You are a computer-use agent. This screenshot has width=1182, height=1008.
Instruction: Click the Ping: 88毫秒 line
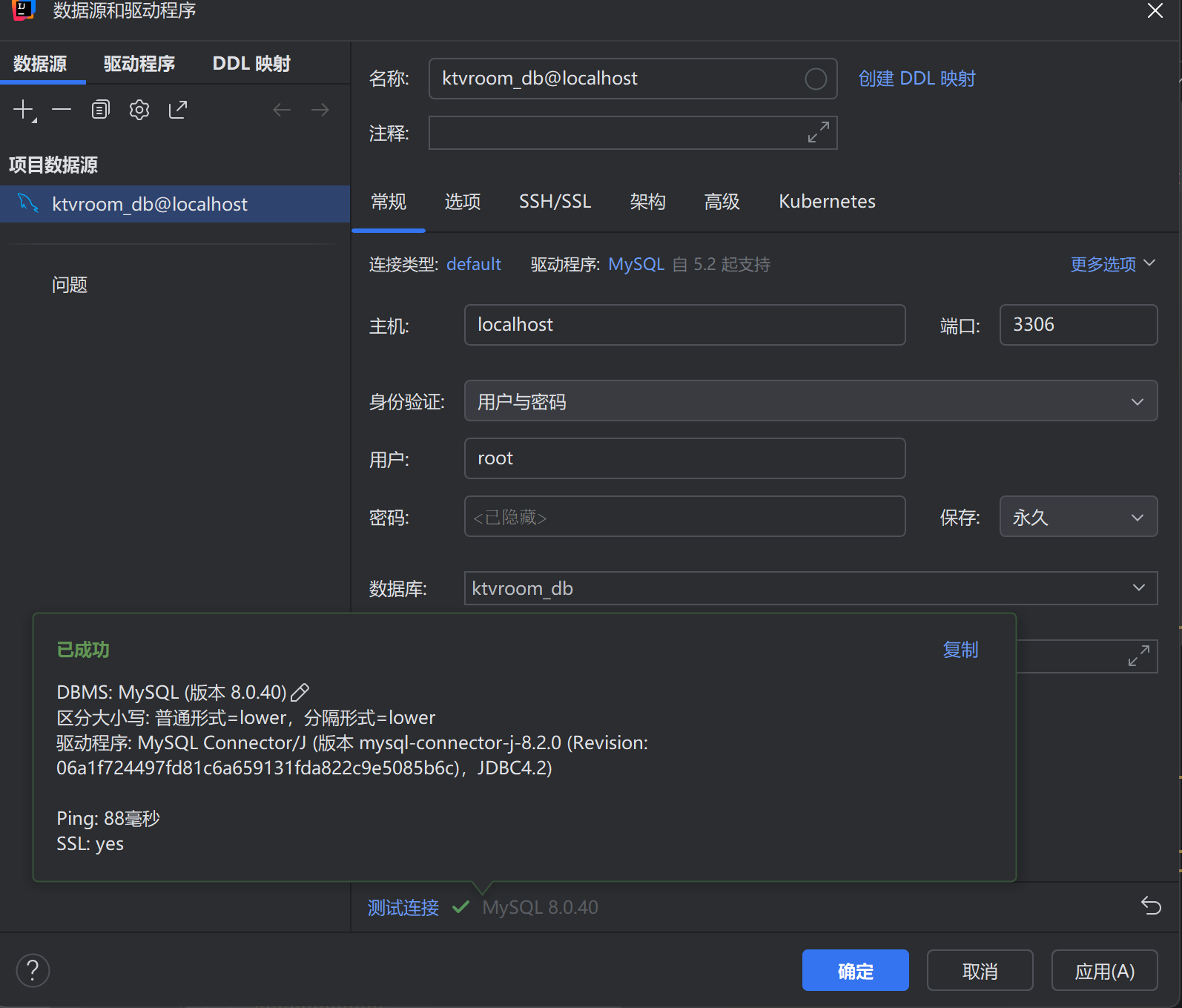click(108, 818)
